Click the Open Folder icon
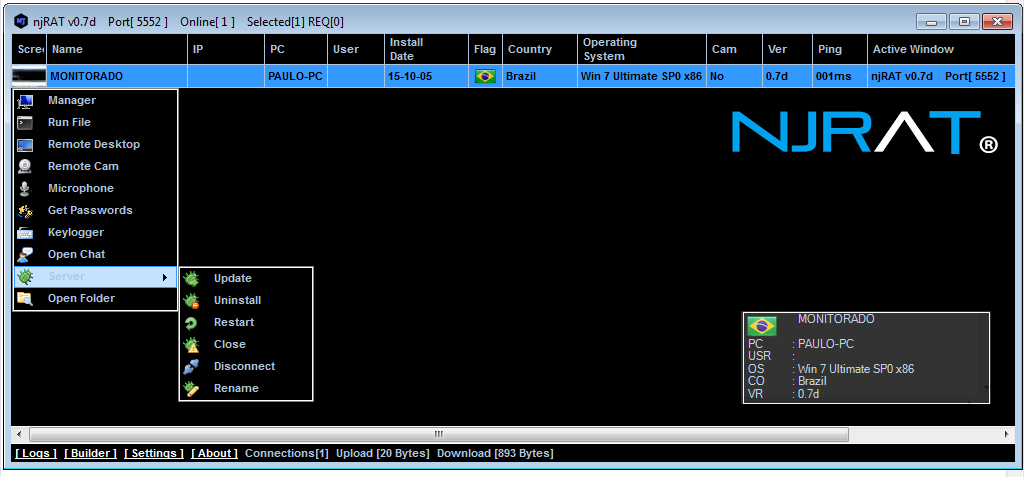 (25, 299)
